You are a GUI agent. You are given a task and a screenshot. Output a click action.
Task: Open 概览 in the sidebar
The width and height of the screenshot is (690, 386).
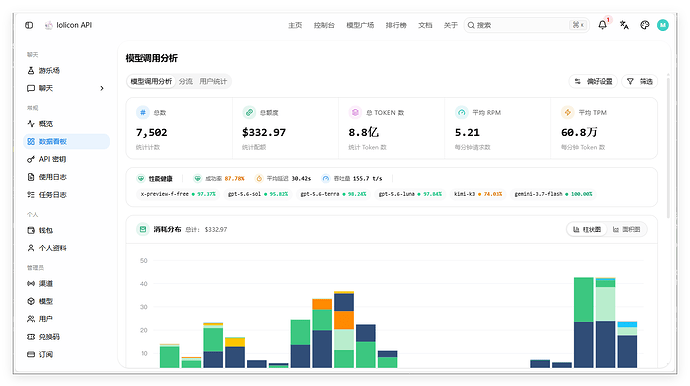(x=66, y=124)
